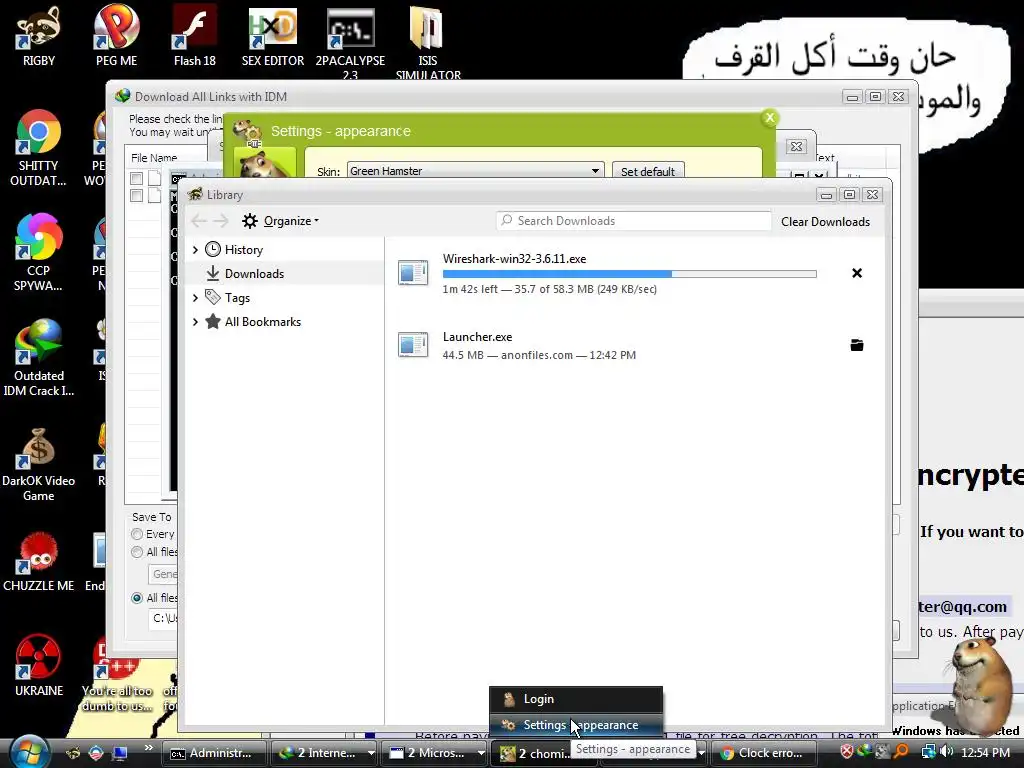
Task: Click the Launcher.exe file name
Action: coord(477,337)
